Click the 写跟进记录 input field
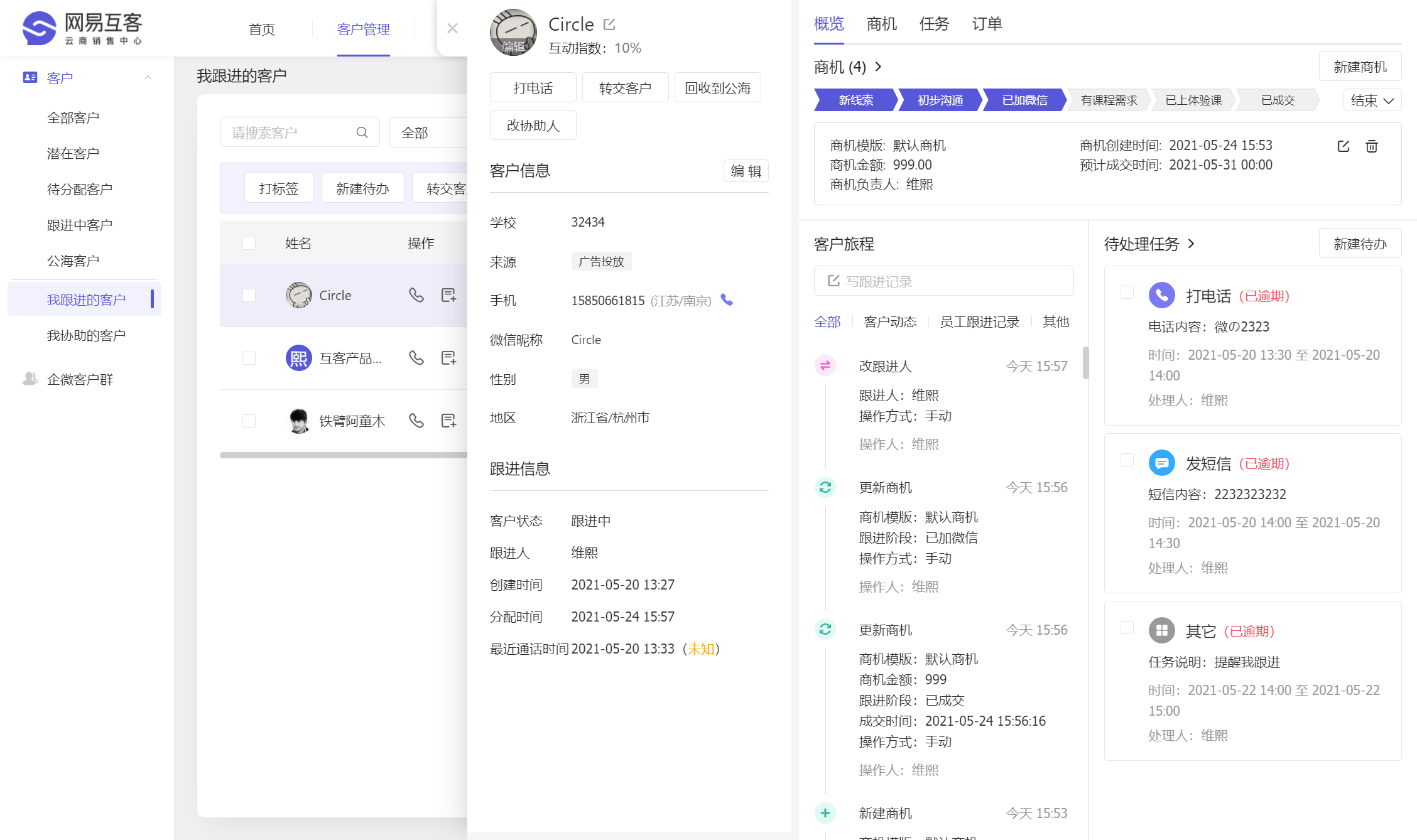Screen dimensions: 1417x840 pyautogui.click(x=943, y=281)
